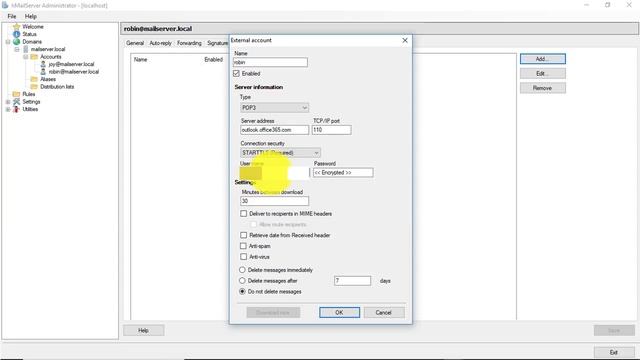Open the Help menu
The height and width of the screenshot is (360, 640).
pyautogui.click(x=31, y=16)
